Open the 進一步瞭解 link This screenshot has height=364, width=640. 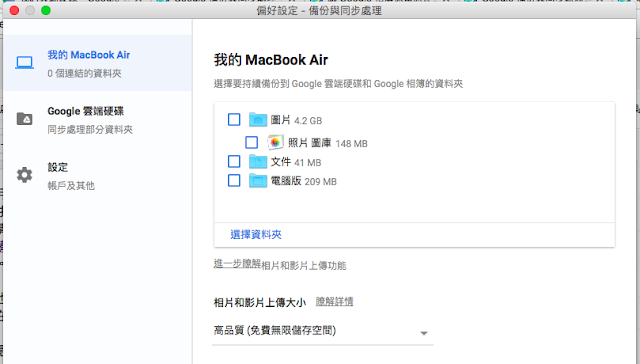coord(237,264)
